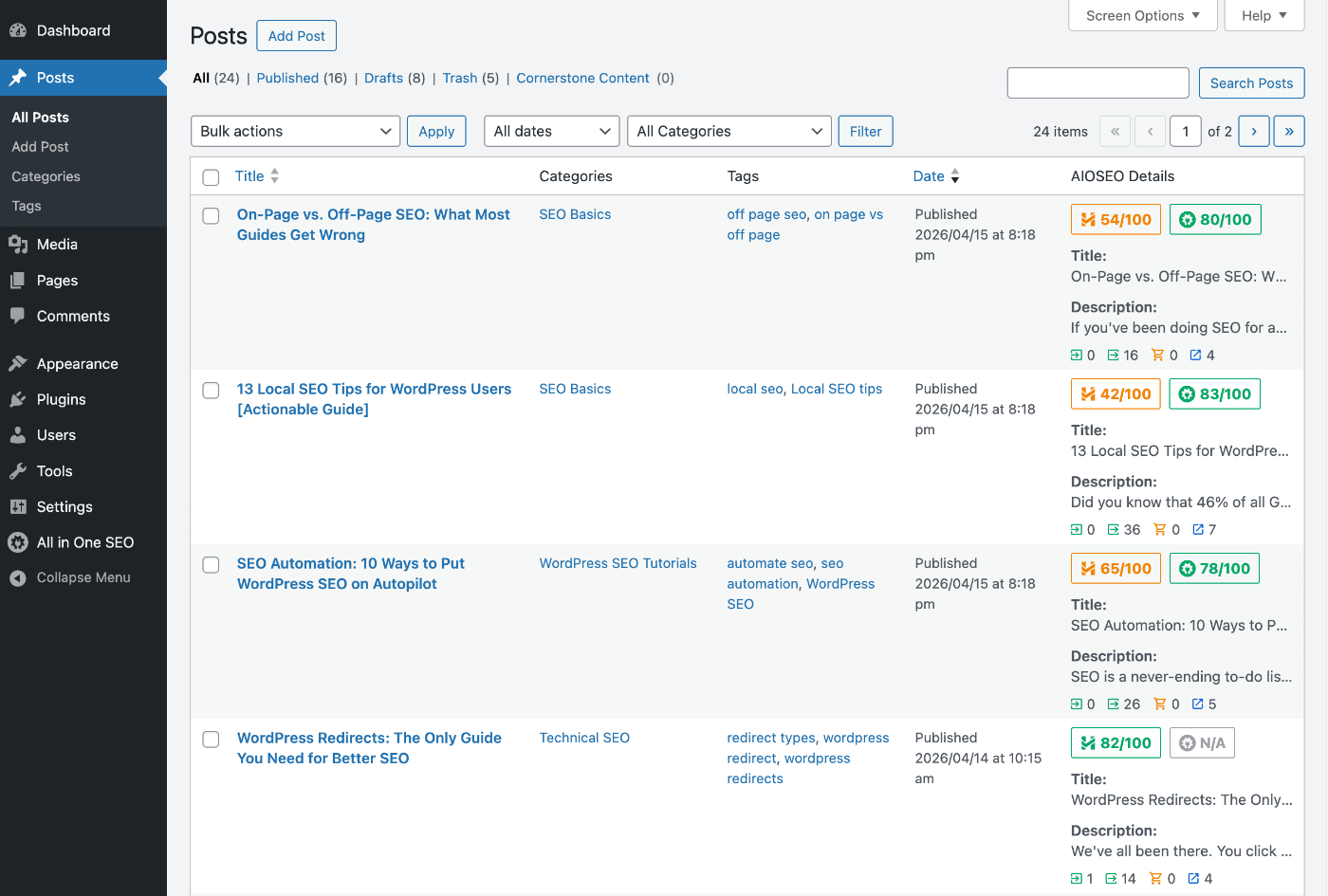Select the 13 Local SEO Tips post checkbox
Screen dimensions: 1328x896
(x=212, y=391)
